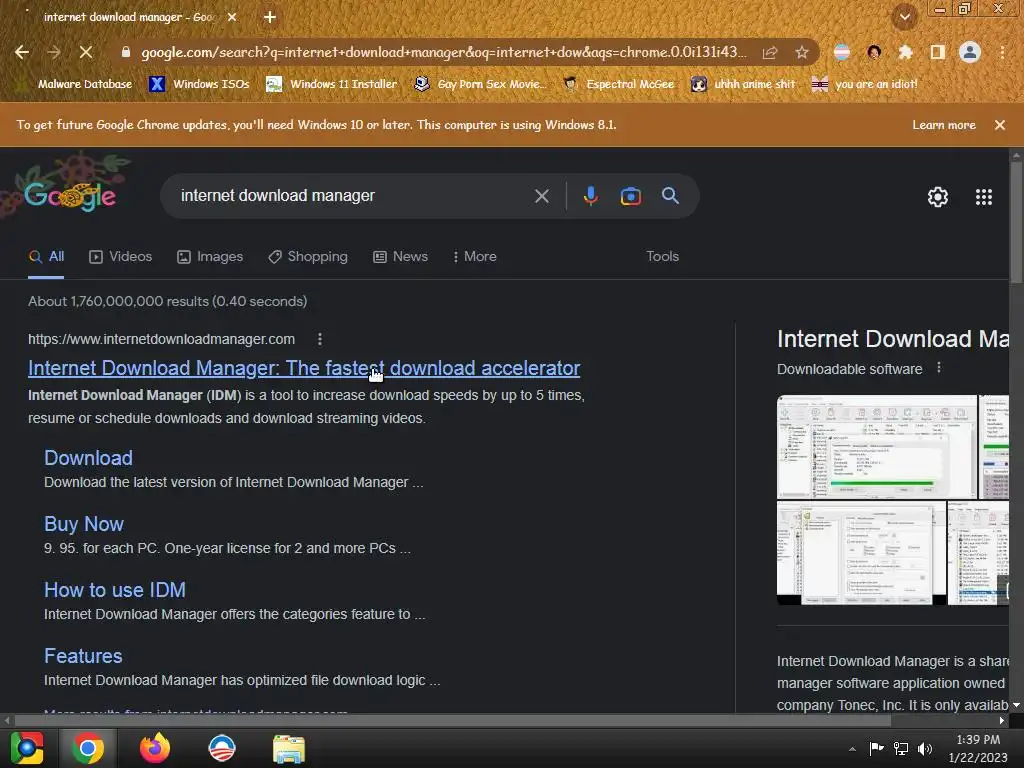Switch to the Images tab
Screen dimensions: 1024x768
(210, 257)
